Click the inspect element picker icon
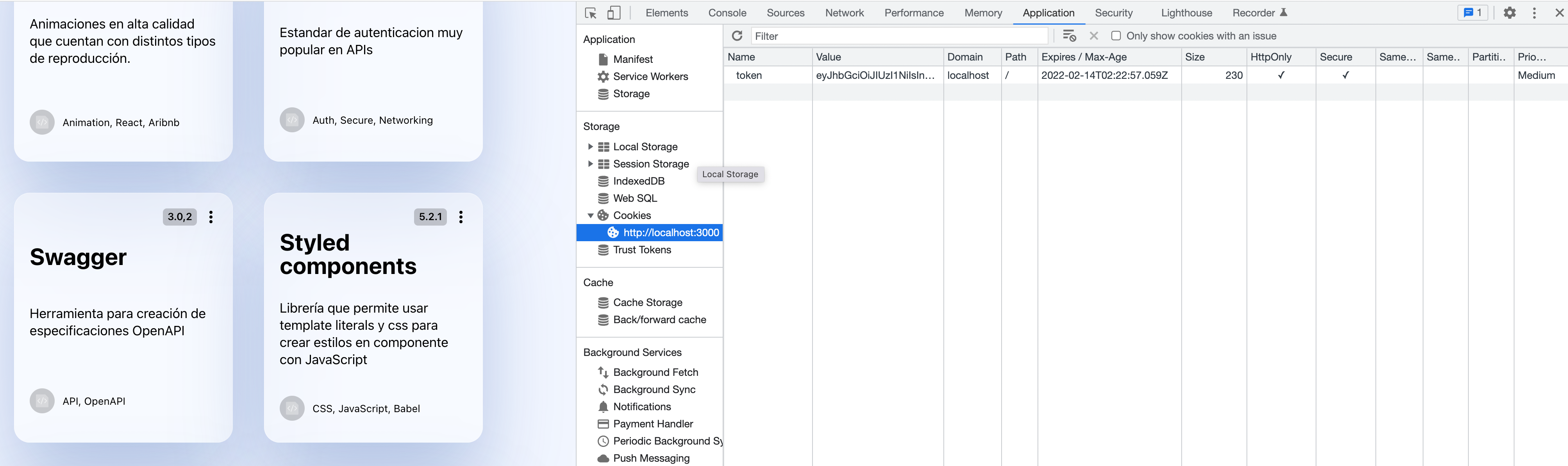Viewport: 1568px width, 466px height. (x=590, y=13)
